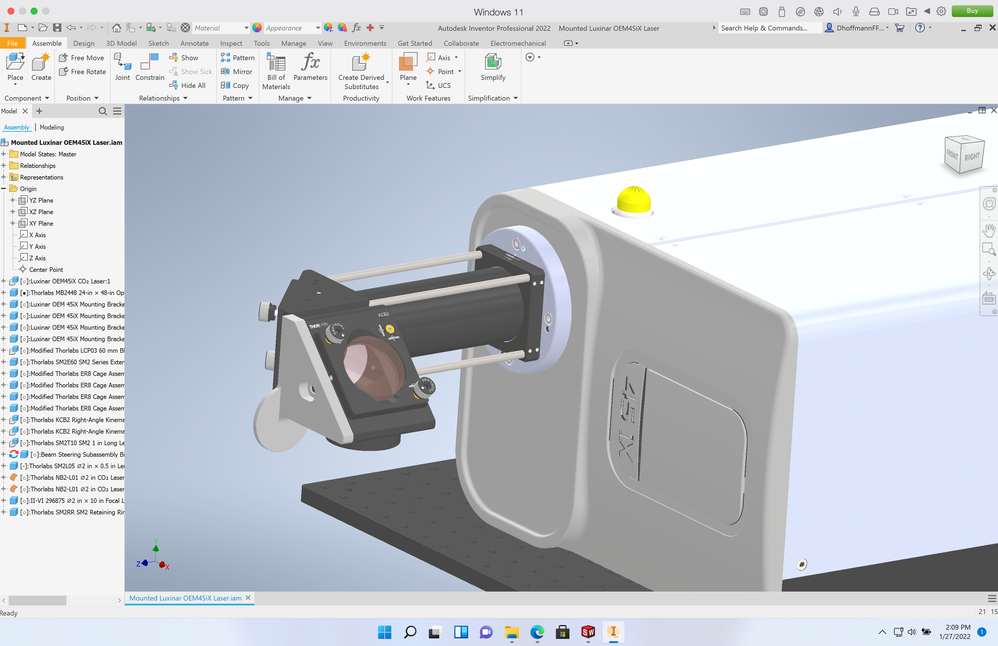Open SolidWorks from the taskbar
Viewport: 998px width, 646px height.
[x=588, y=632]
